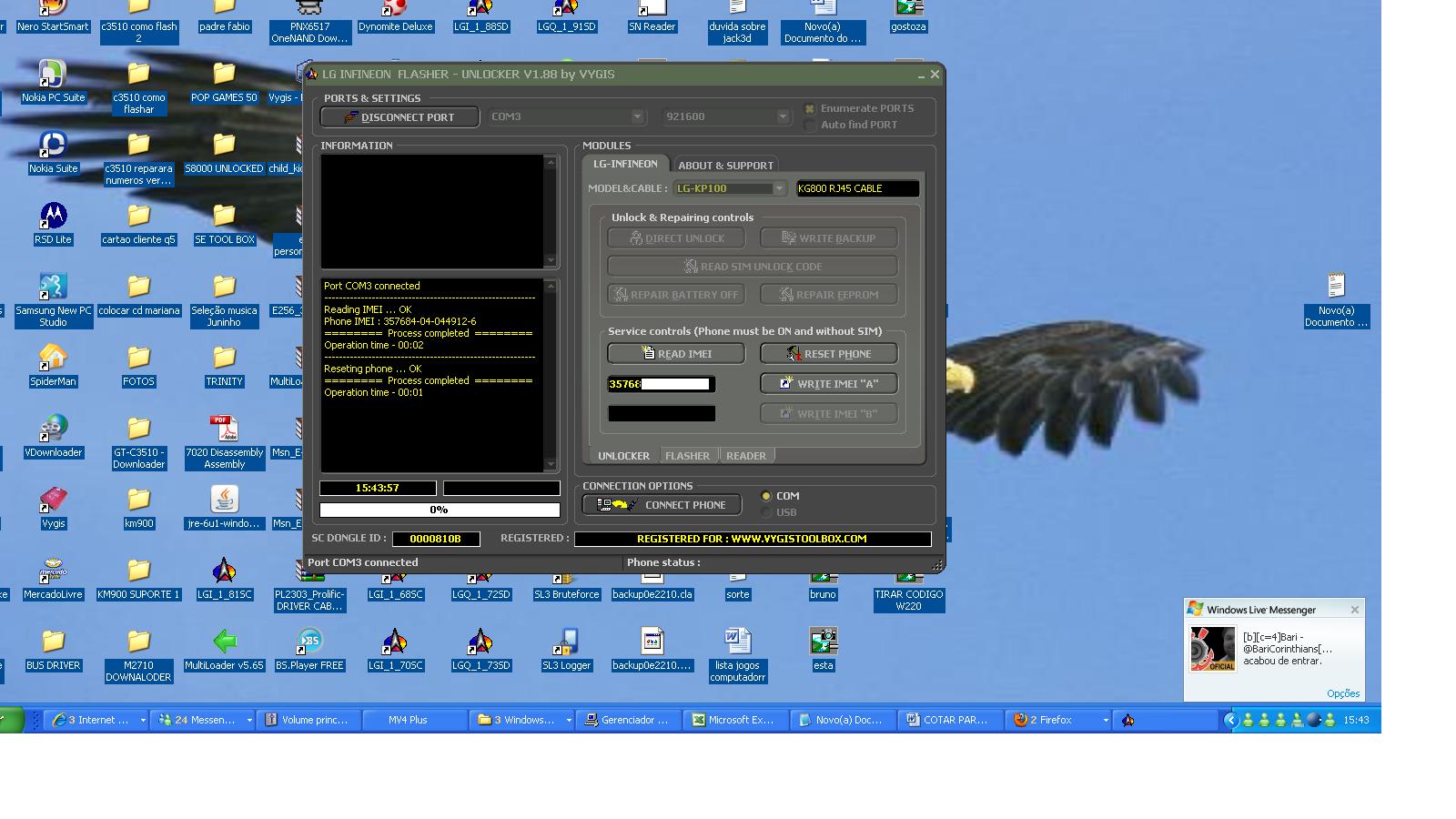The width and height of the screenshot is (1456, 819).
Task: Select COM connection radio button
Action: coord(766,496)
